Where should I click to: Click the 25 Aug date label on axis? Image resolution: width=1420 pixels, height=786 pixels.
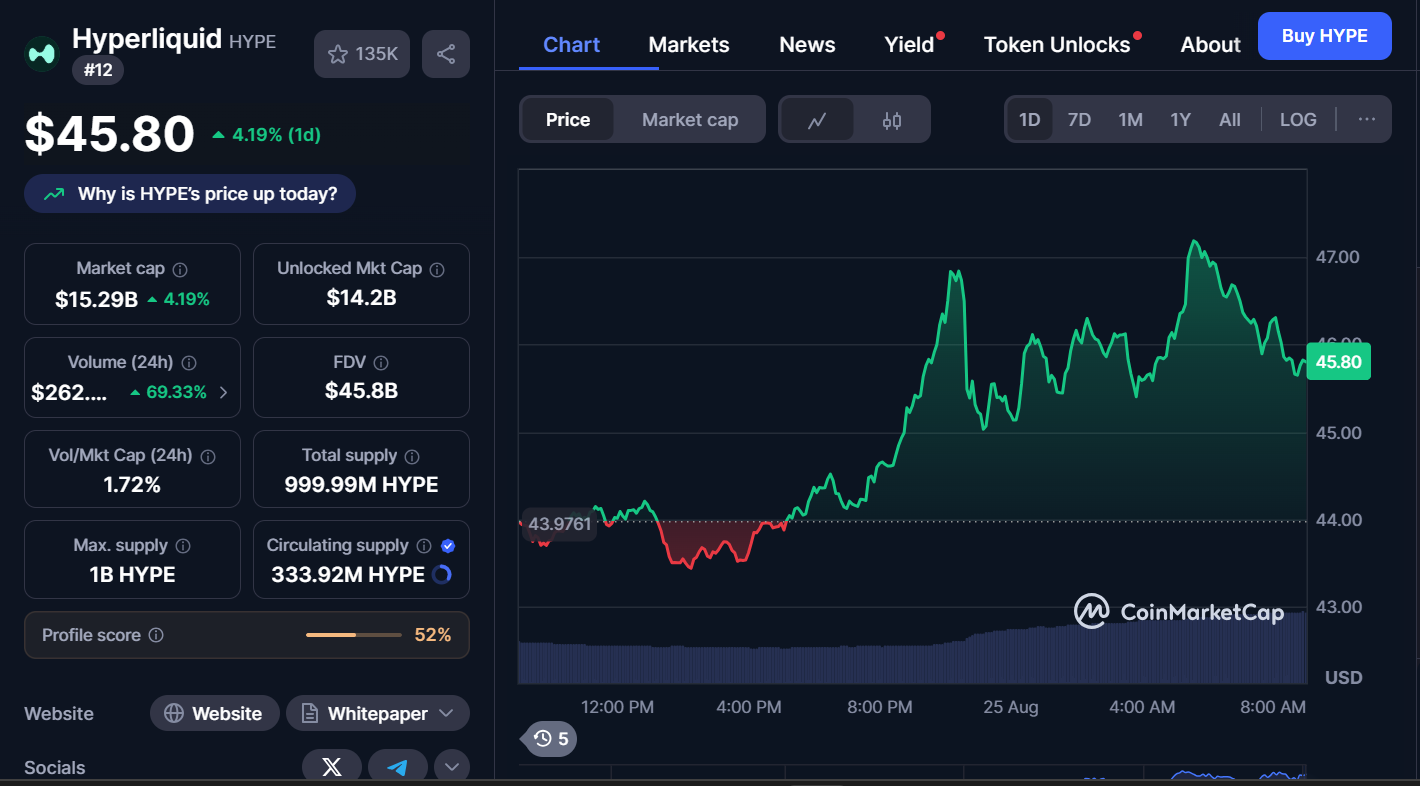point(1011,707)
